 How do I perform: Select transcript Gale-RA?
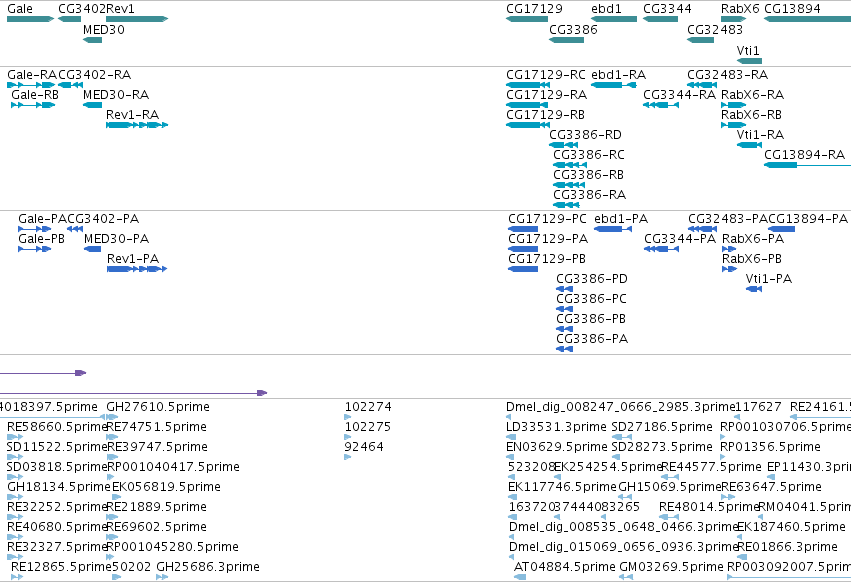click(x=31, y=85)
